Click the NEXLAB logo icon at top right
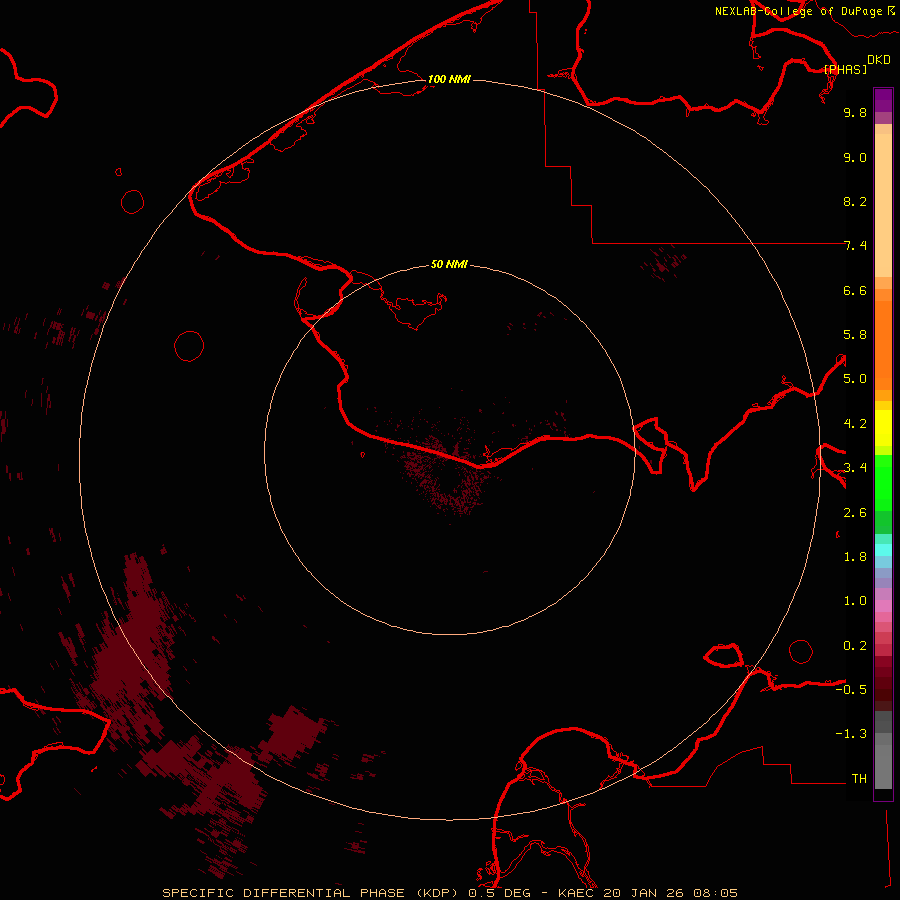Image resolution: width=900 pixels, height=900 pixels. coord(892,10)
